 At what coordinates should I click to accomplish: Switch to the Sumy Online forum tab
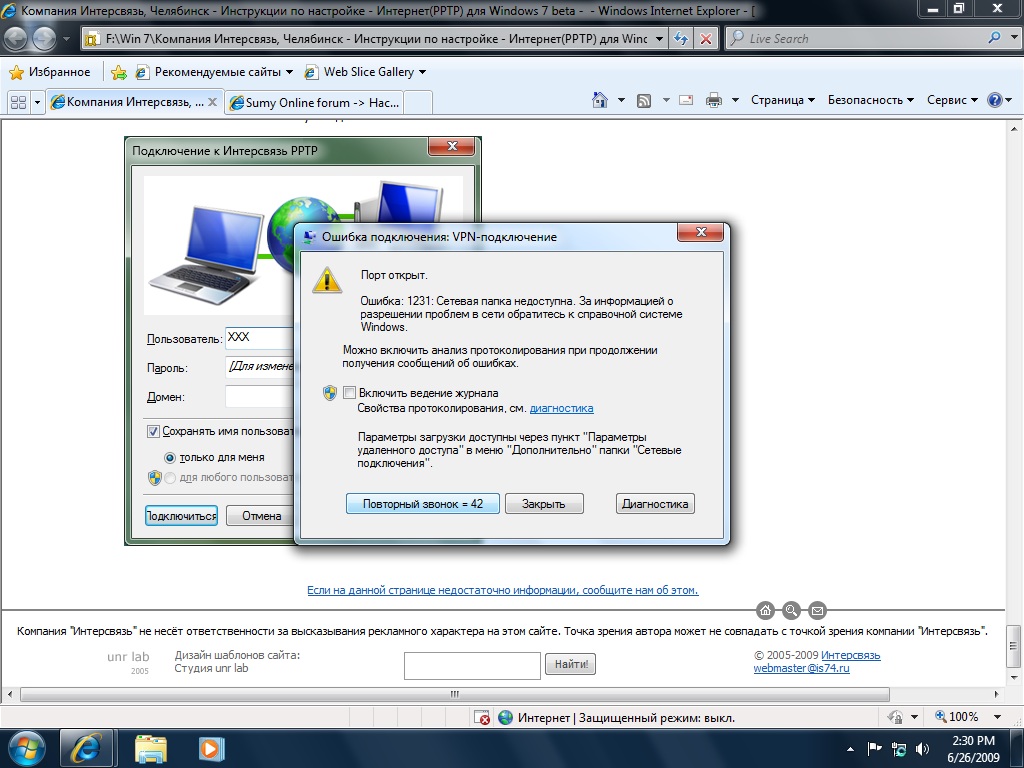(x=314, y=102)
